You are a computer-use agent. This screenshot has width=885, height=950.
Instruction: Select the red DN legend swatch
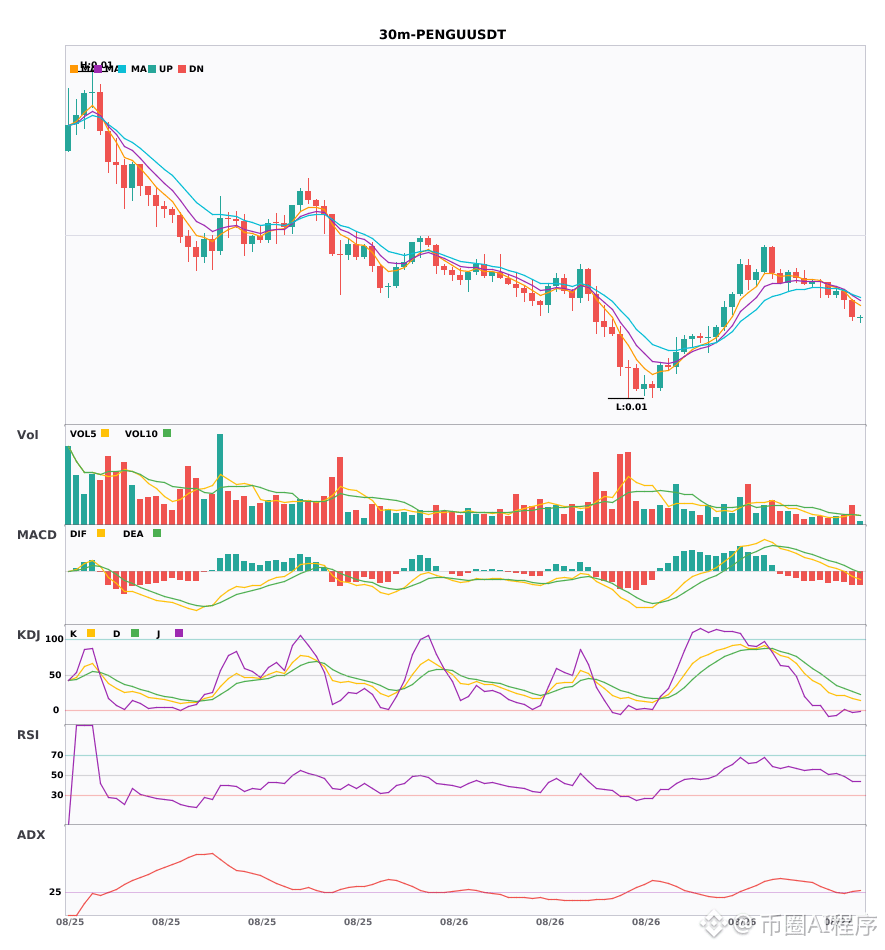click(x=182, y=69)
